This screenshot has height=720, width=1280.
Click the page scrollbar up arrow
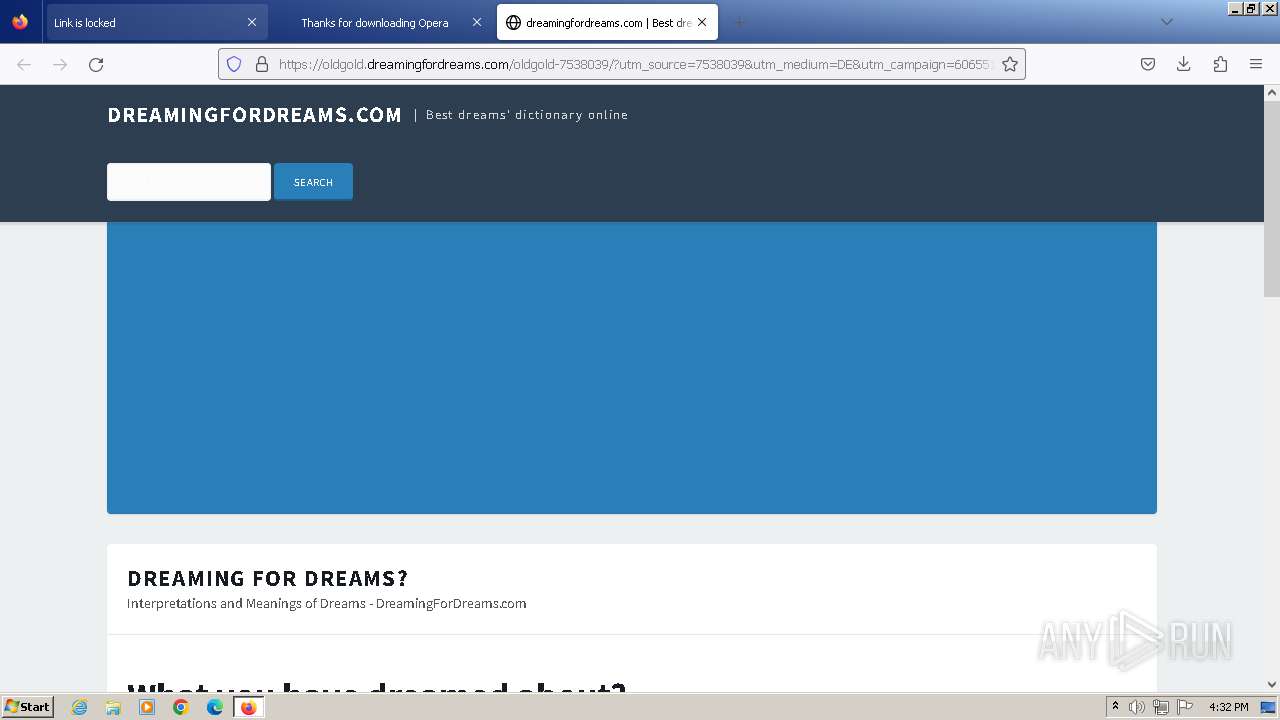(x=1272, y=93)
